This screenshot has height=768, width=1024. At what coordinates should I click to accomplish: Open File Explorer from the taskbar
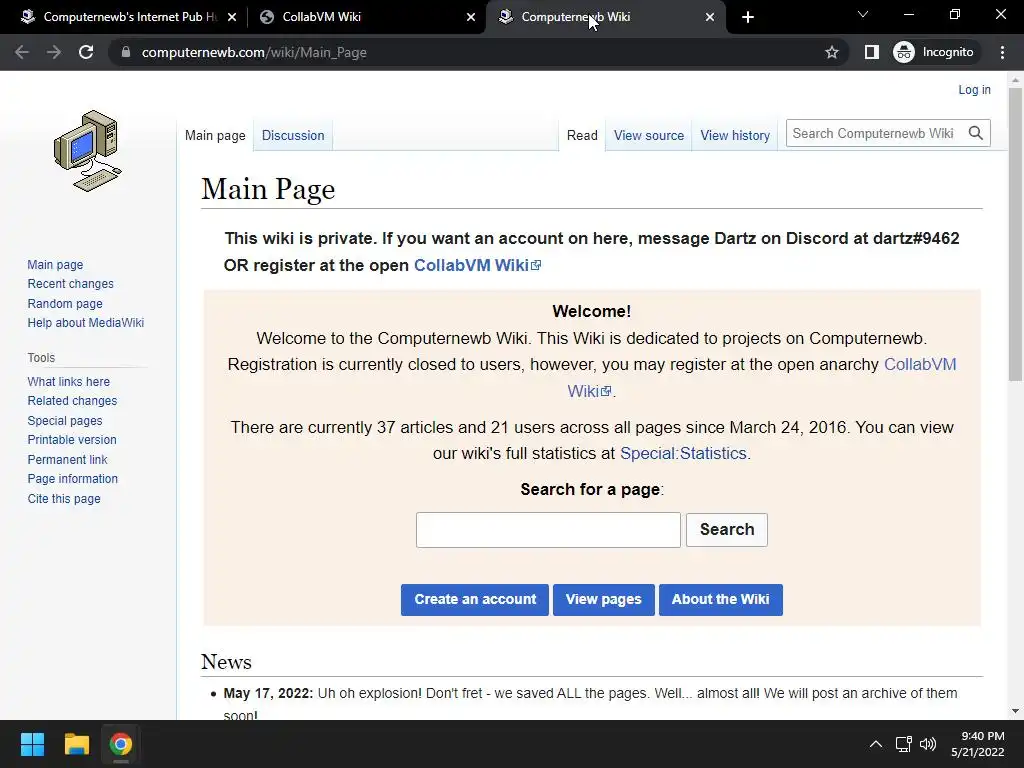click(76, 744)
